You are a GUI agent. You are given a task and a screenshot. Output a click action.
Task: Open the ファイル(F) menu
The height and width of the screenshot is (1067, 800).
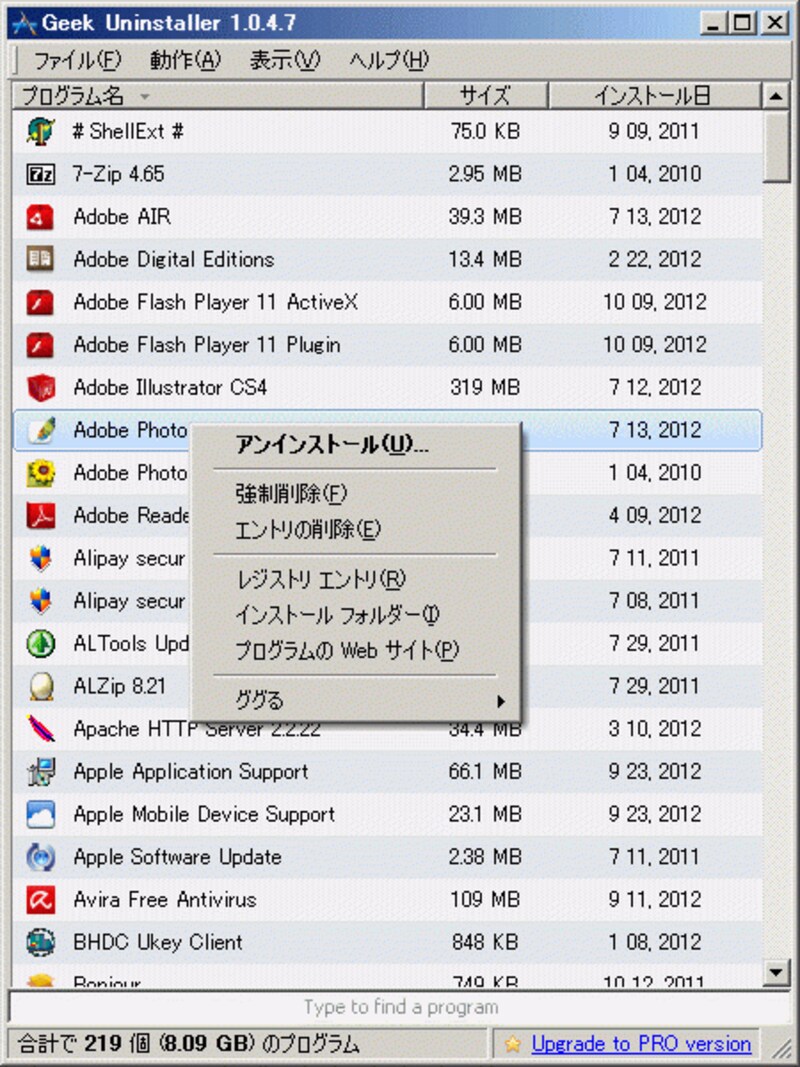coord(76,61)
